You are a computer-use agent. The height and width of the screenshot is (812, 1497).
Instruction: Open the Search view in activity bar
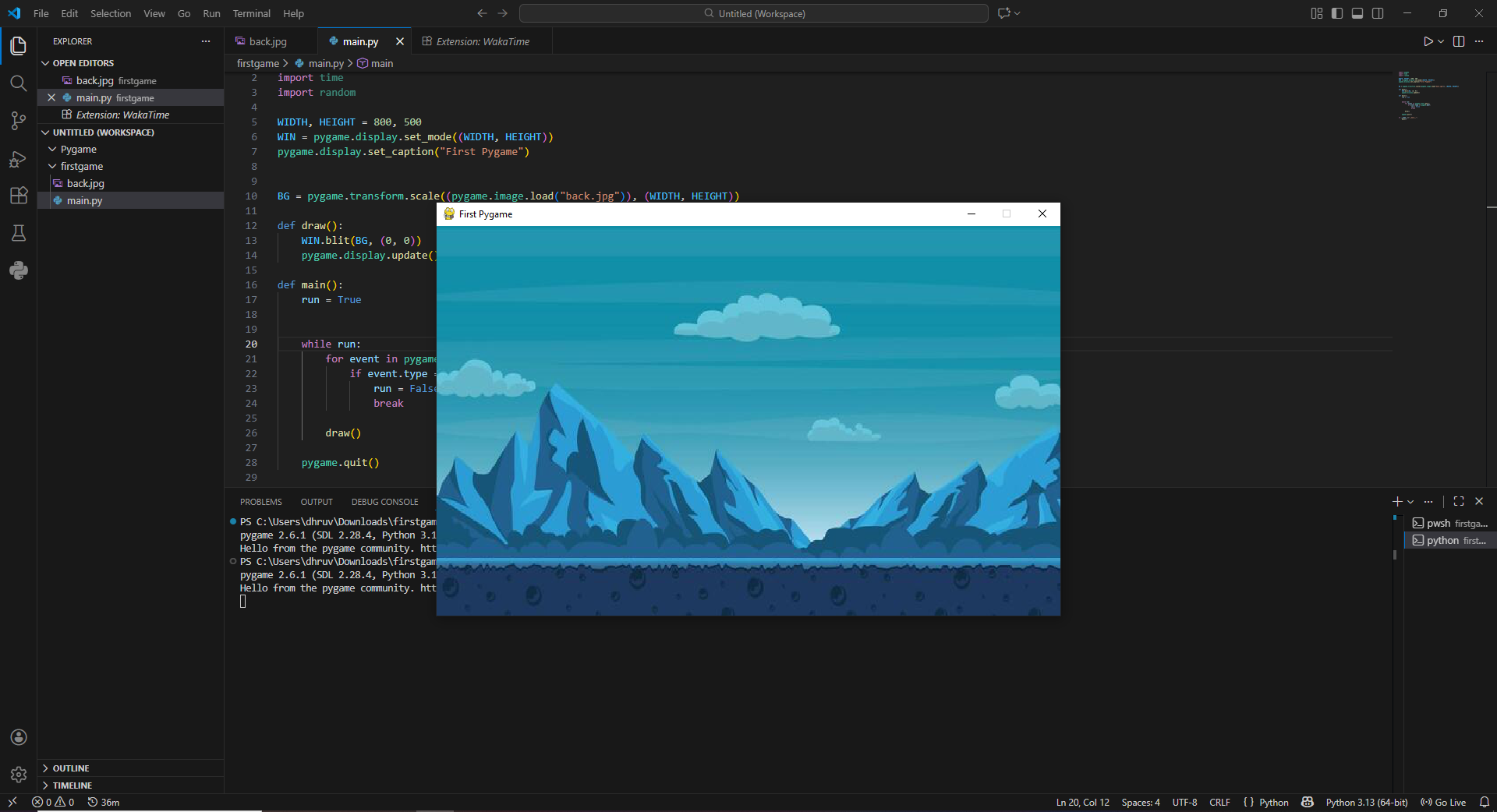19,83
